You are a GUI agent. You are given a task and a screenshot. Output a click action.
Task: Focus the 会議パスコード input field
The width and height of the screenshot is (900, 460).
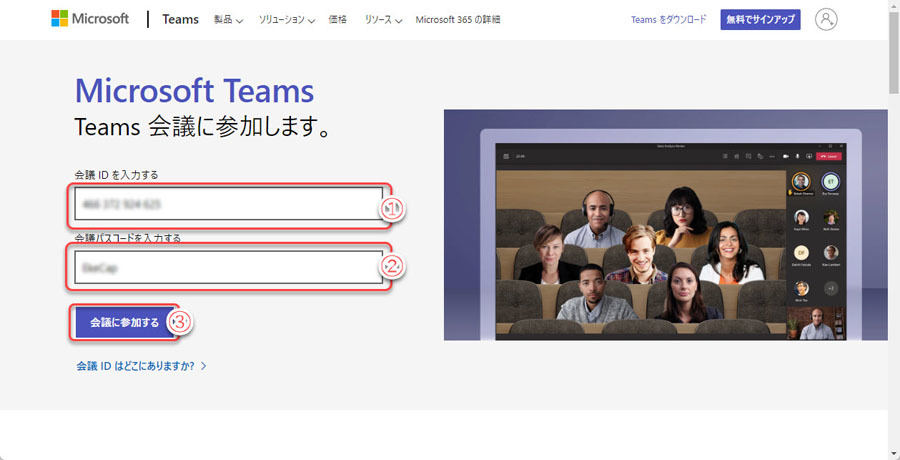tap(228, 267)
